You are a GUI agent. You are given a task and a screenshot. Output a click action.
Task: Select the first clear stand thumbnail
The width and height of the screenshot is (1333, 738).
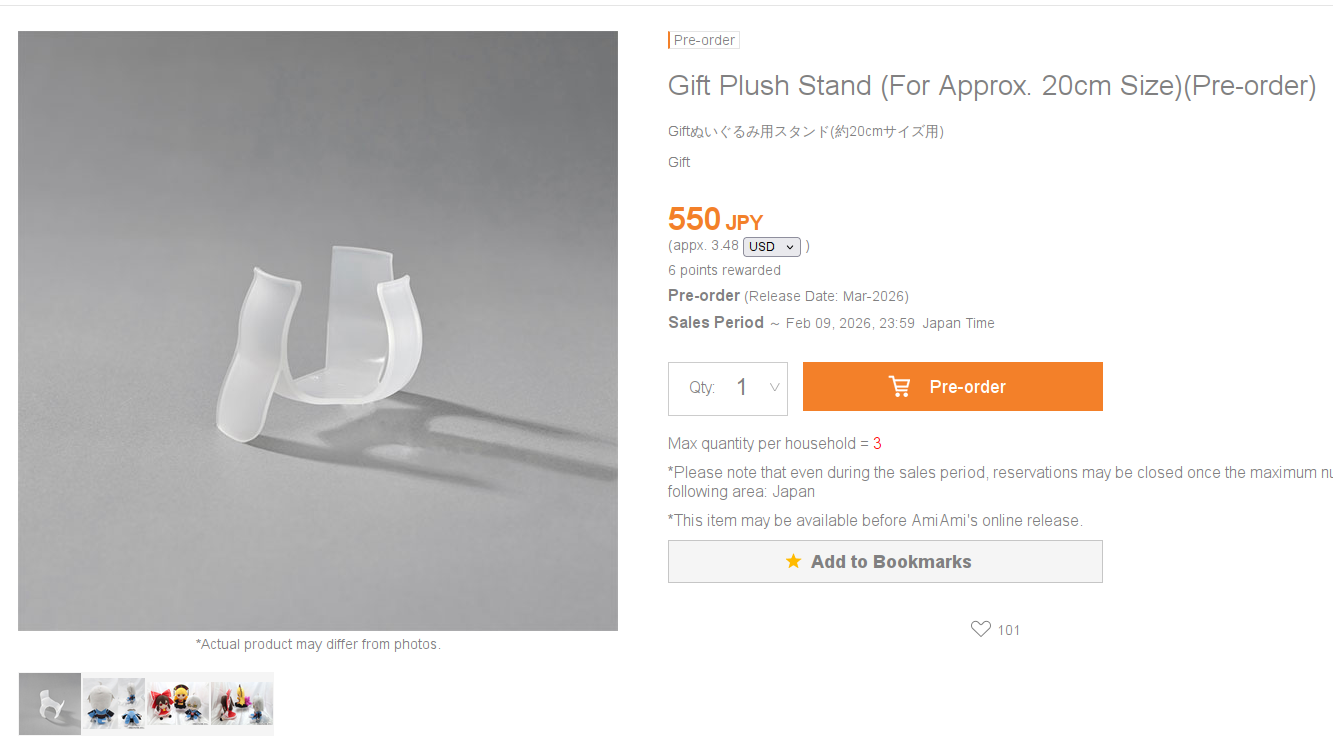pyautogui.click(x=50, y=704)
